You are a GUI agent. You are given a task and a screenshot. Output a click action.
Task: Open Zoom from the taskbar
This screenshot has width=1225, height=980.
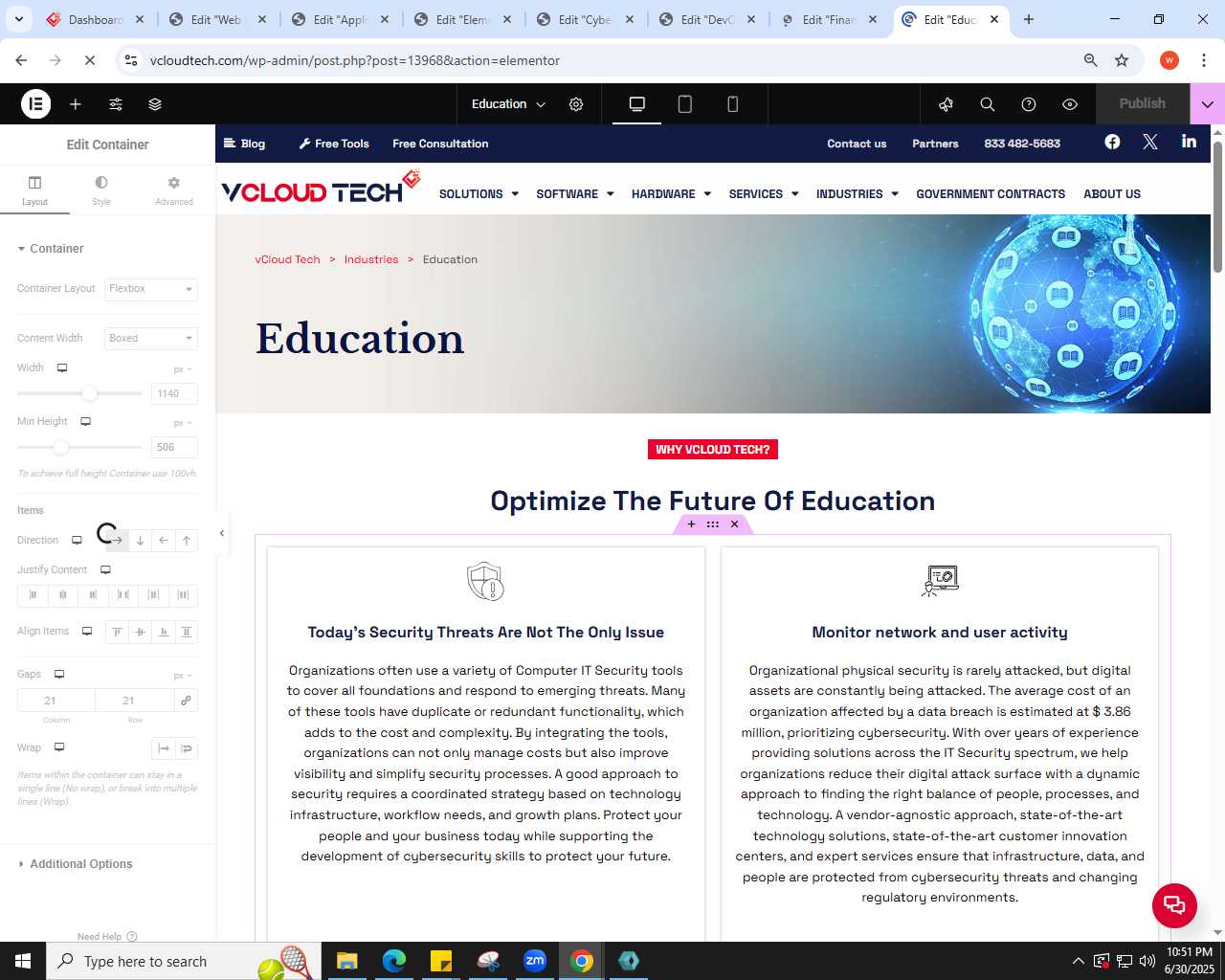point(535,961)
